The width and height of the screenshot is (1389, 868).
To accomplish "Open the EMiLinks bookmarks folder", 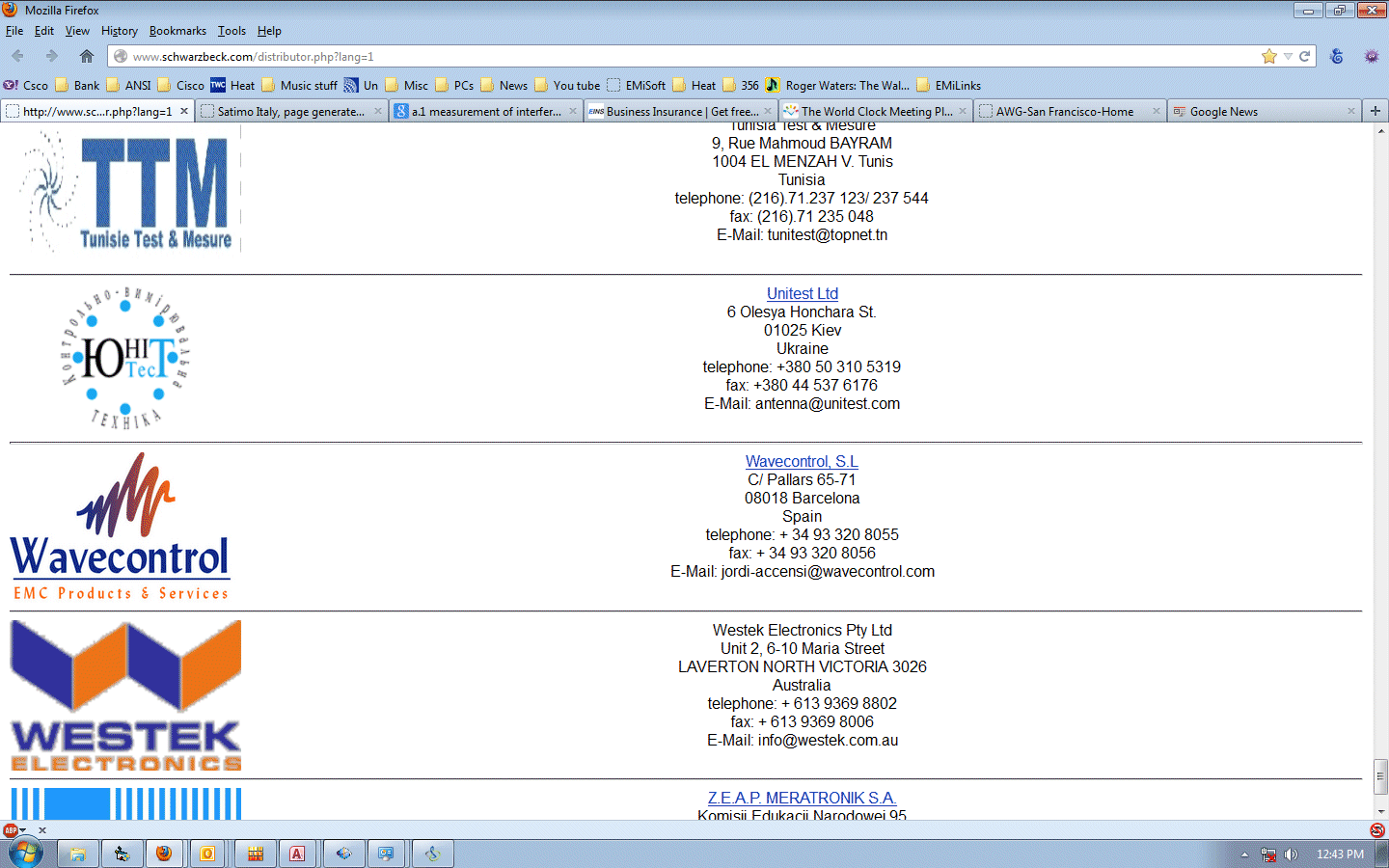I will tap(948, 85).
